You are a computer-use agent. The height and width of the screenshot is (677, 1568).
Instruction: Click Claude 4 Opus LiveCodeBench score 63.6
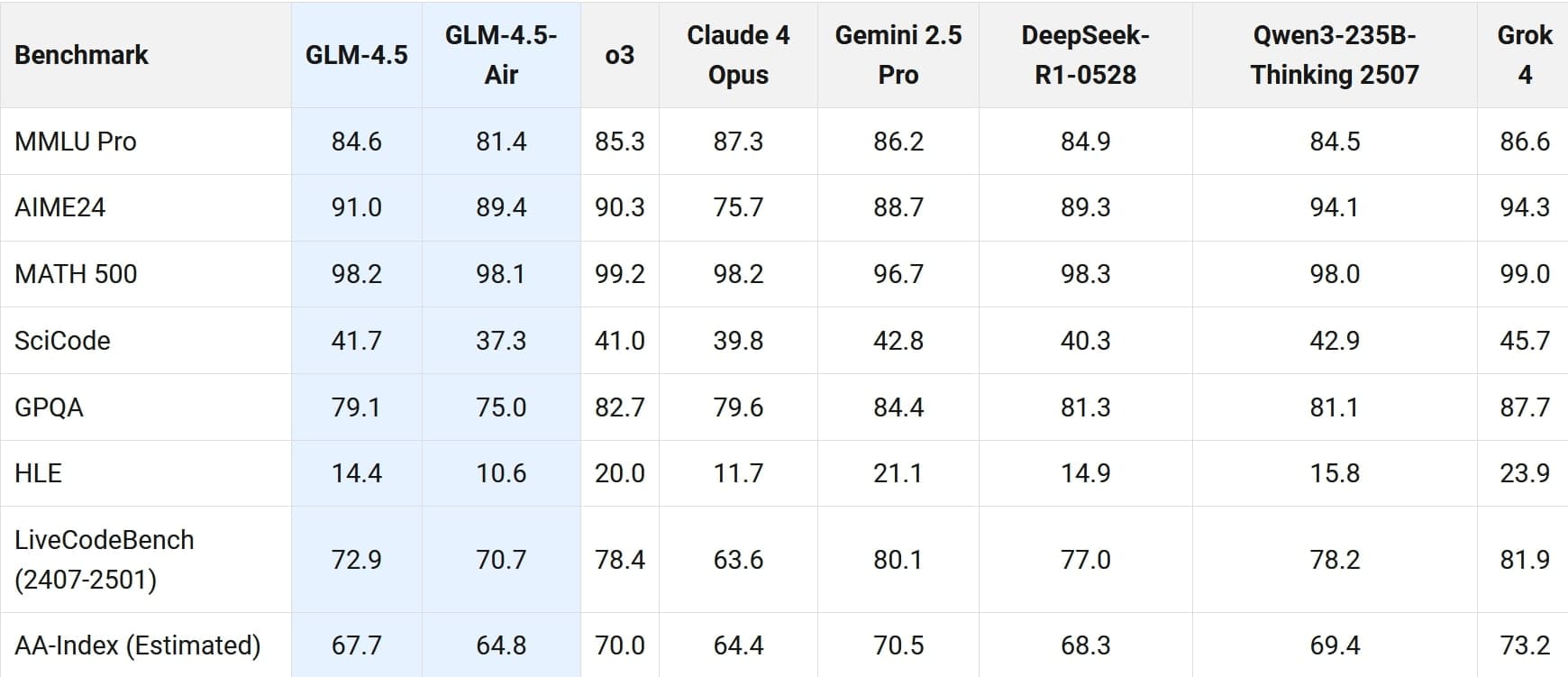click(738, 560)
